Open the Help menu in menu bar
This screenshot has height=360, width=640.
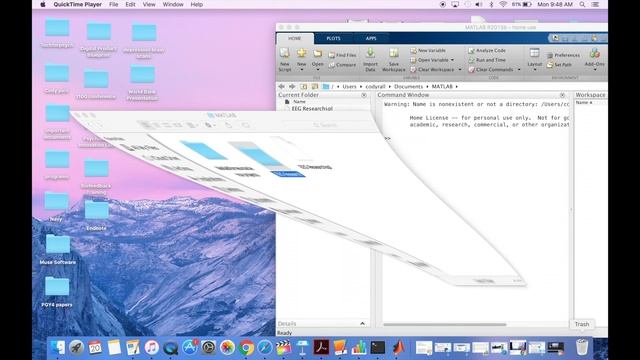coord(197,4)
